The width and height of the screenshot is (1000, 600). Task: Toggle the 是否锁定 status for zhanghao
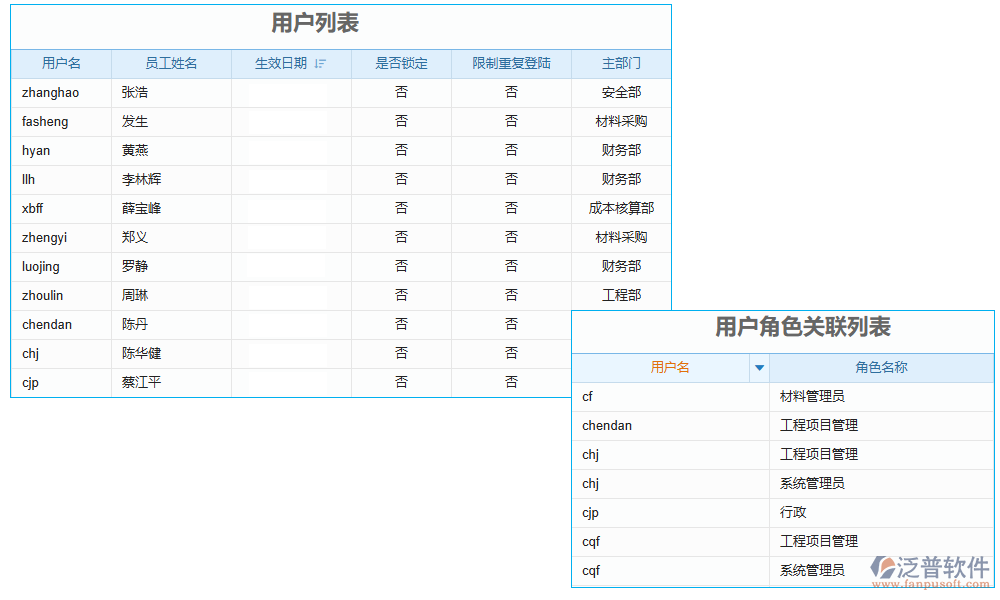pos(401,92)
